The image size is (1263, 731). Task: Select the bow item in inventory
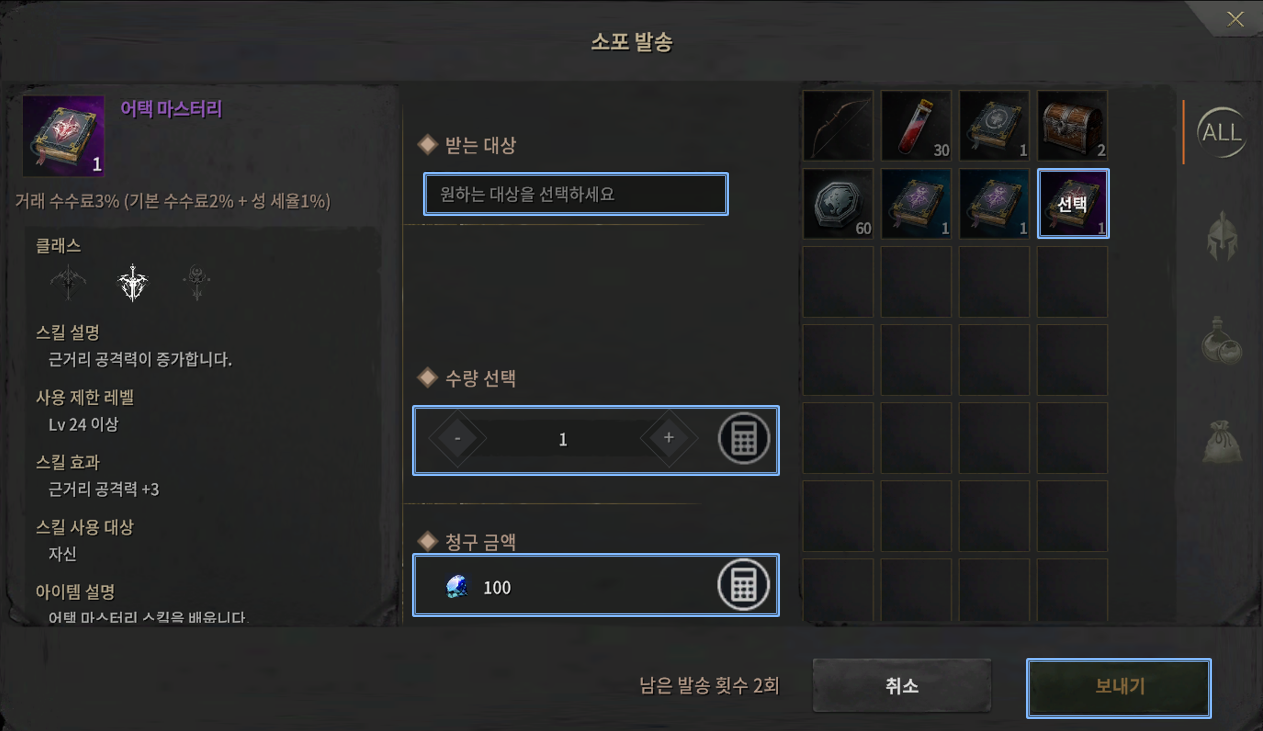[x=838, y=126]
